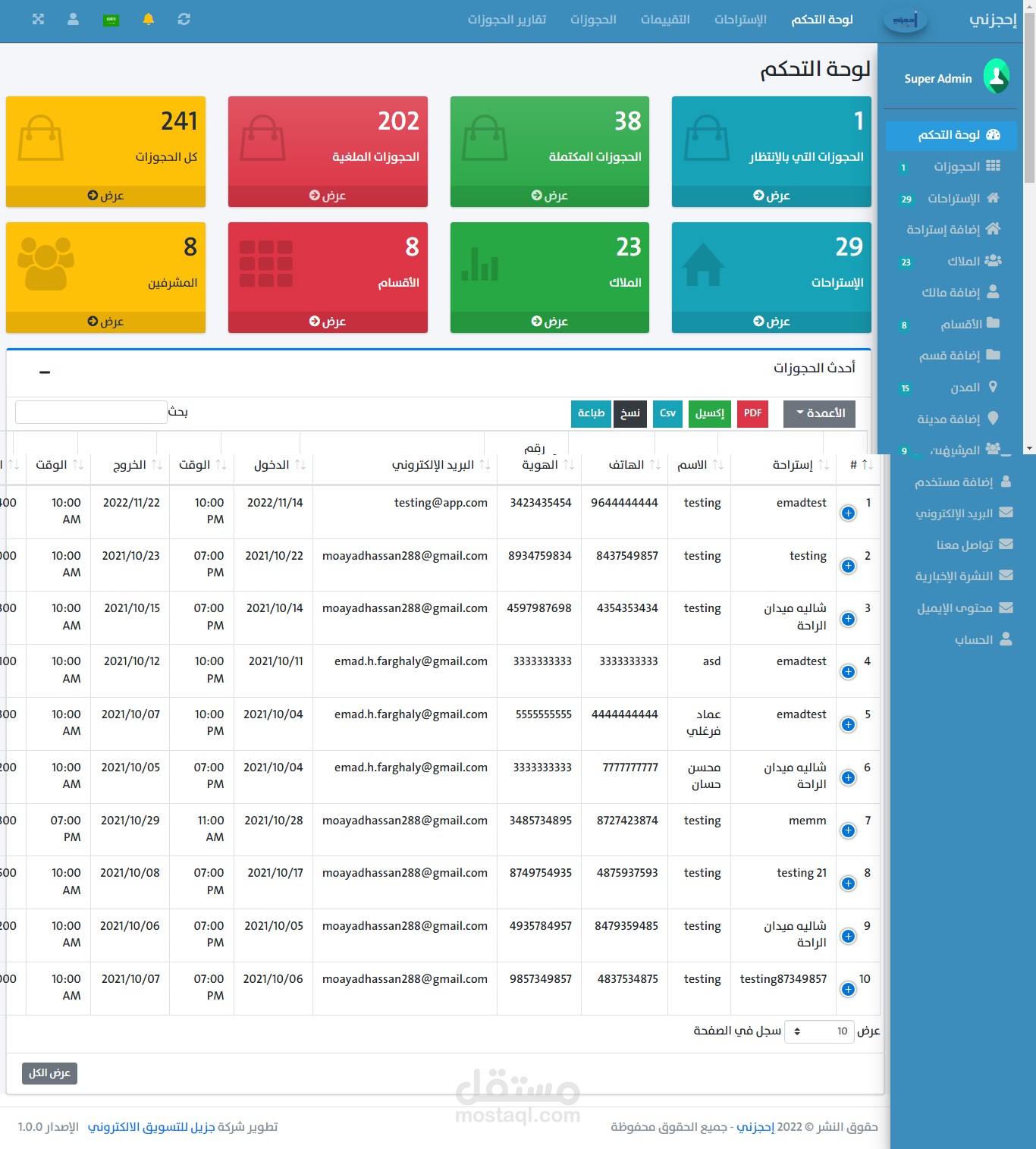Viewport: 1036px width, 1149px height.
Task: Open إضافة مالك sidebar item
Action: (x=951, y=293)
